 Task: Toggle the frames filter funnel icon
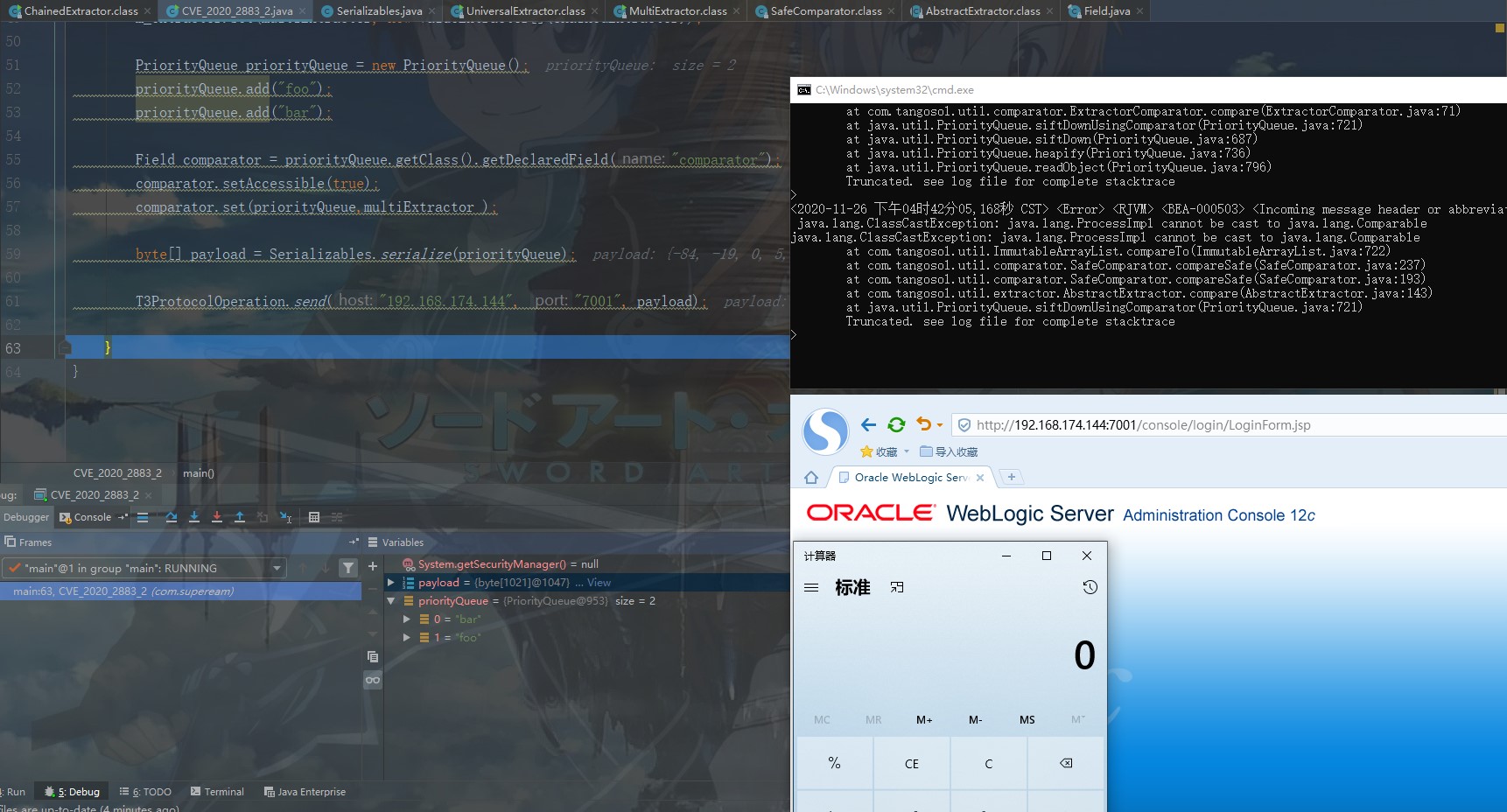tap(348, 568)
